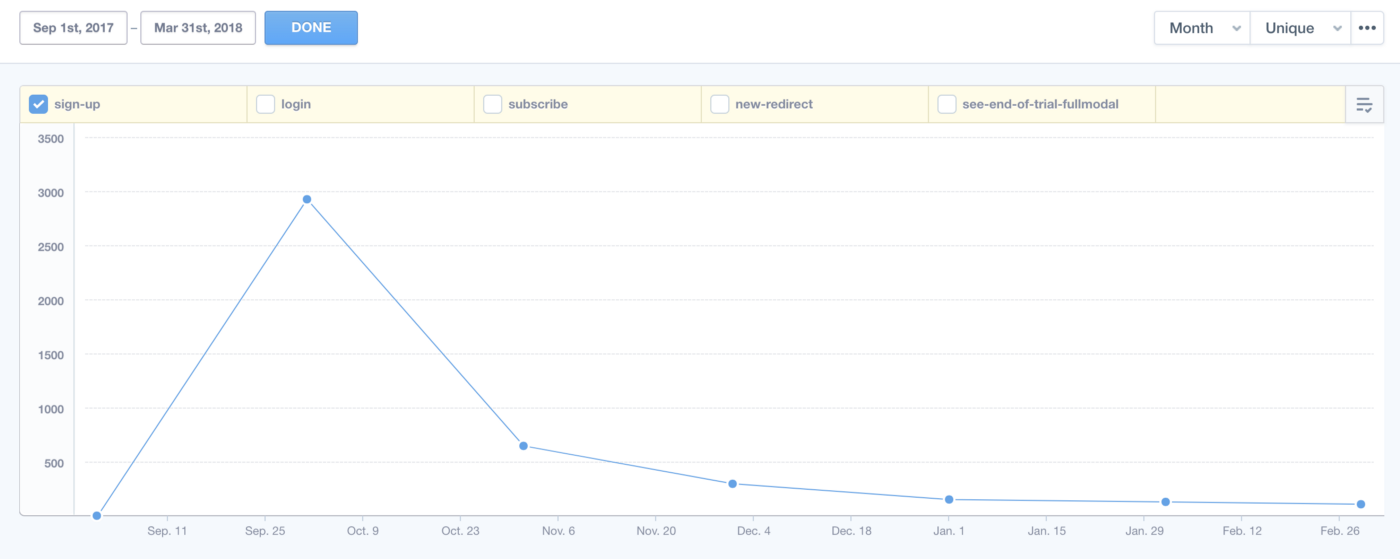The height and width of the screenshot is (559, 1400).
Task: Click the DONE button
Action: point(311,28)
